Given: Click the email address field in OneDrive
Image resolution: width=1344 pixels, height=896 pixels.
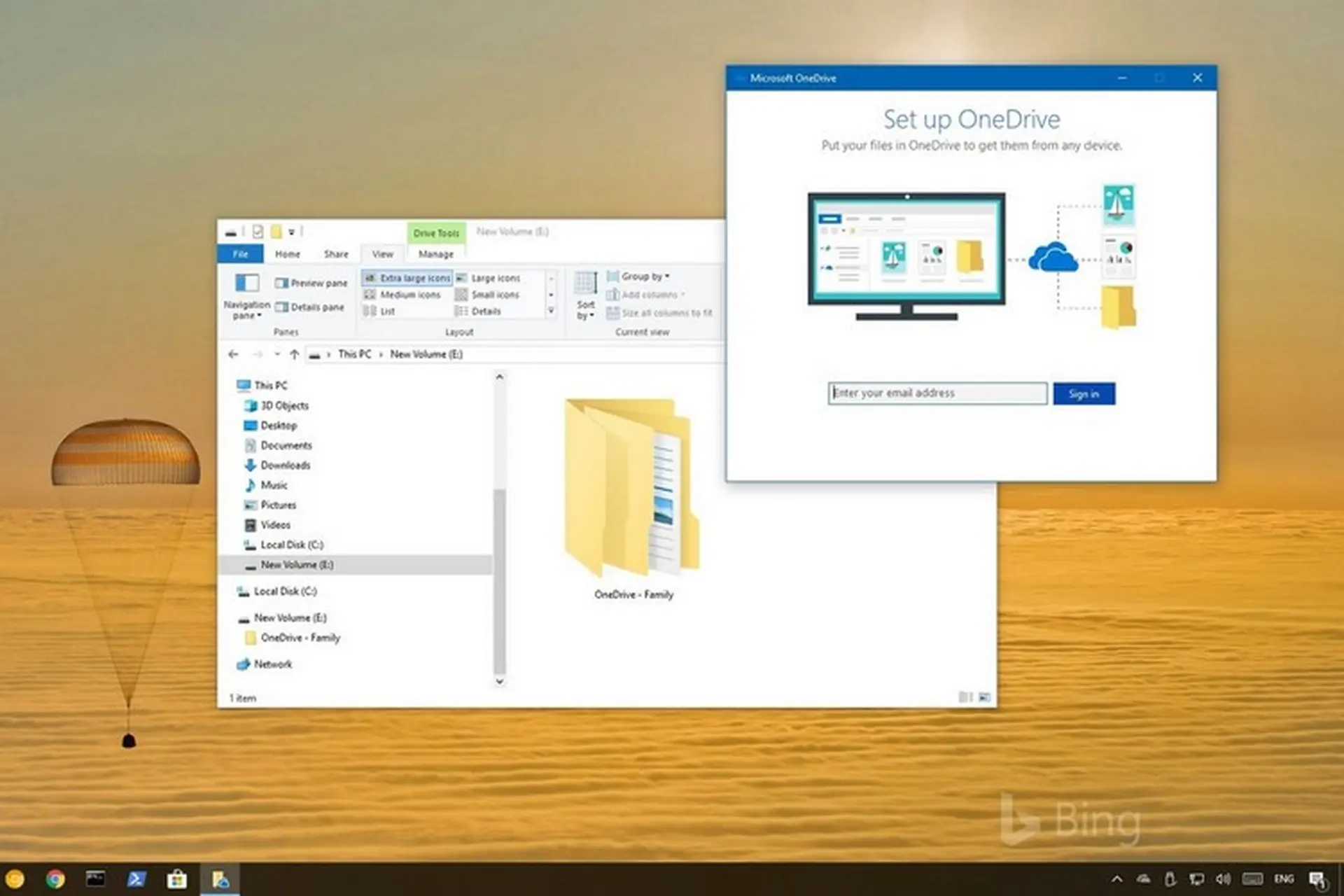Looking at the screenshot, I should pyautogui.click(x=937, y=393).
